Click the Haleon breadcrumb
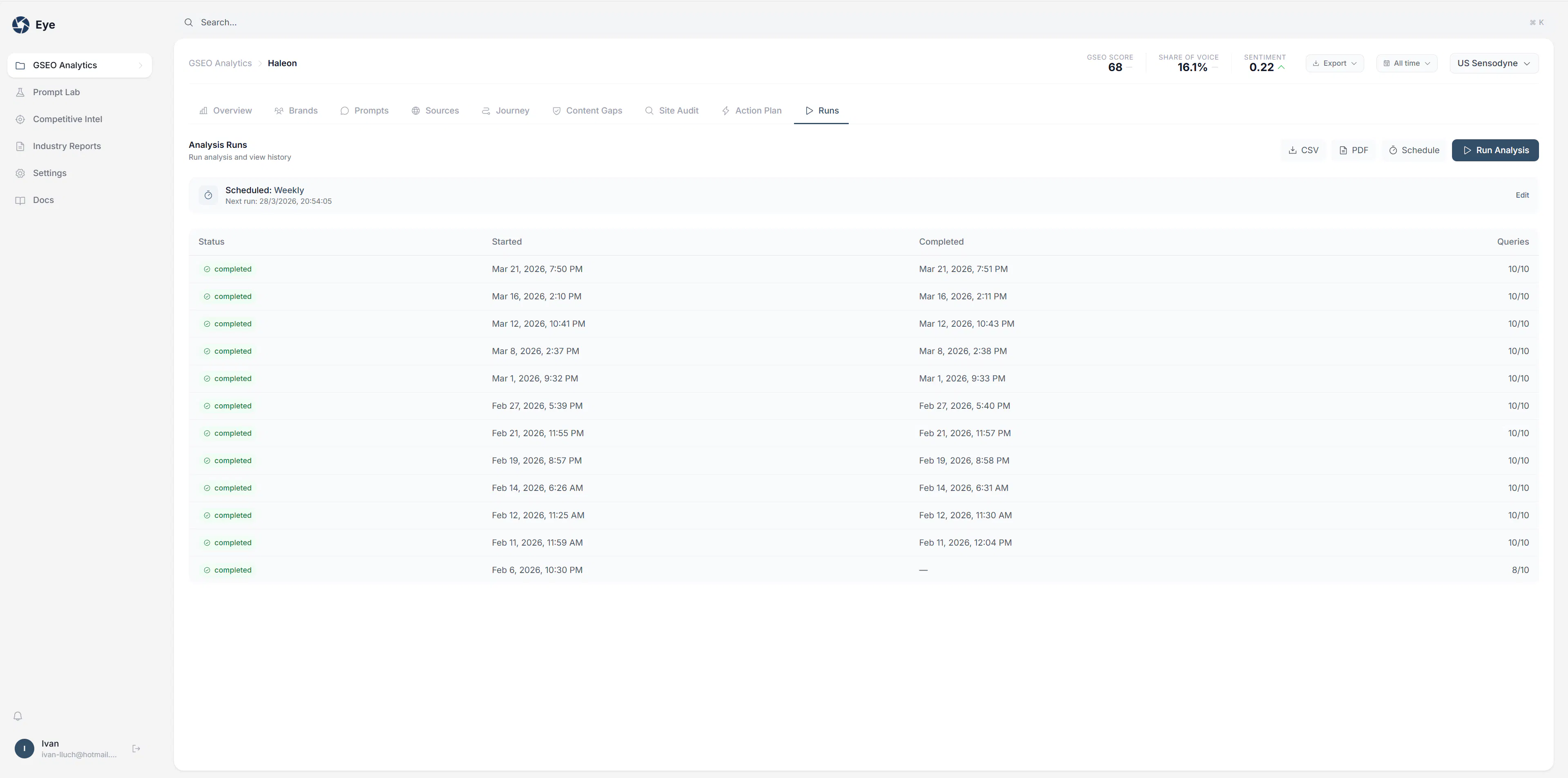Viewport: 1568px width, 778px height. [282, 63]
